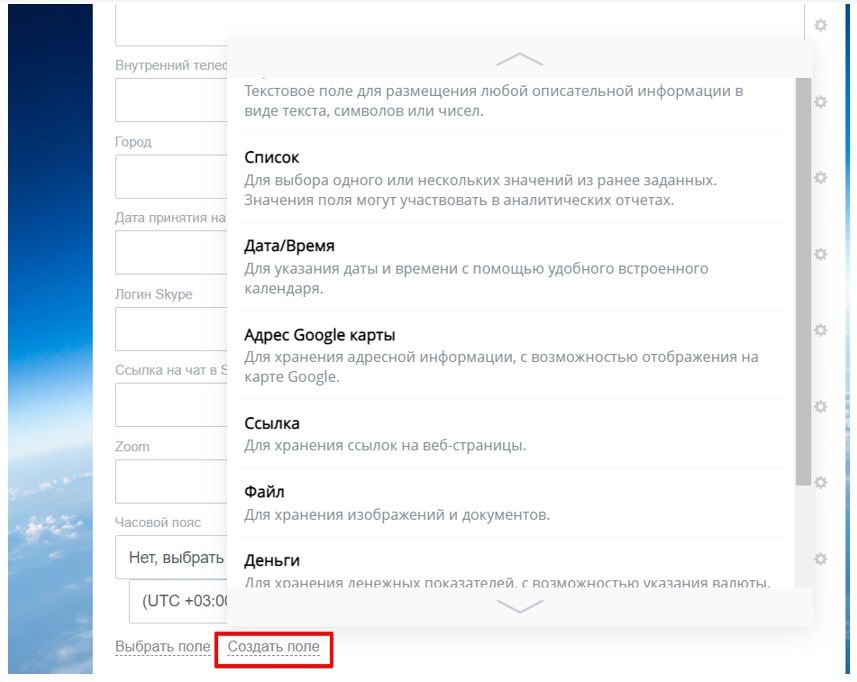Click gear icon beside Дата принятия field
This screenshot has height=682, width=857.
pos(820,254)
